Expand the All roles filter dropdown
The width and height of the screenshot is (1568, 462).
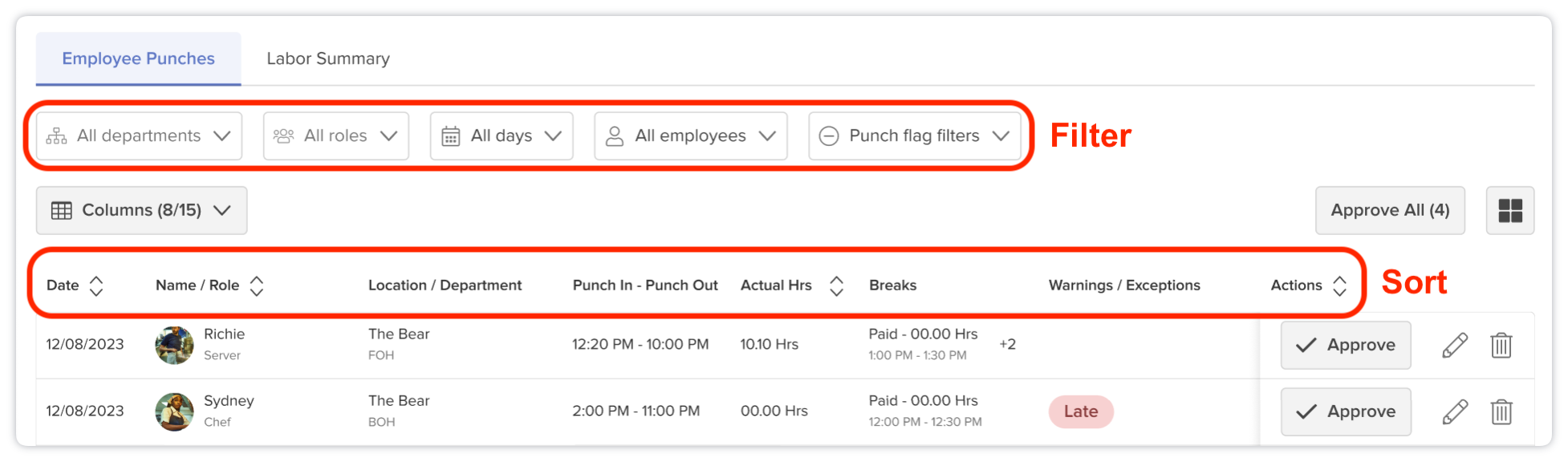coord(335,136)
